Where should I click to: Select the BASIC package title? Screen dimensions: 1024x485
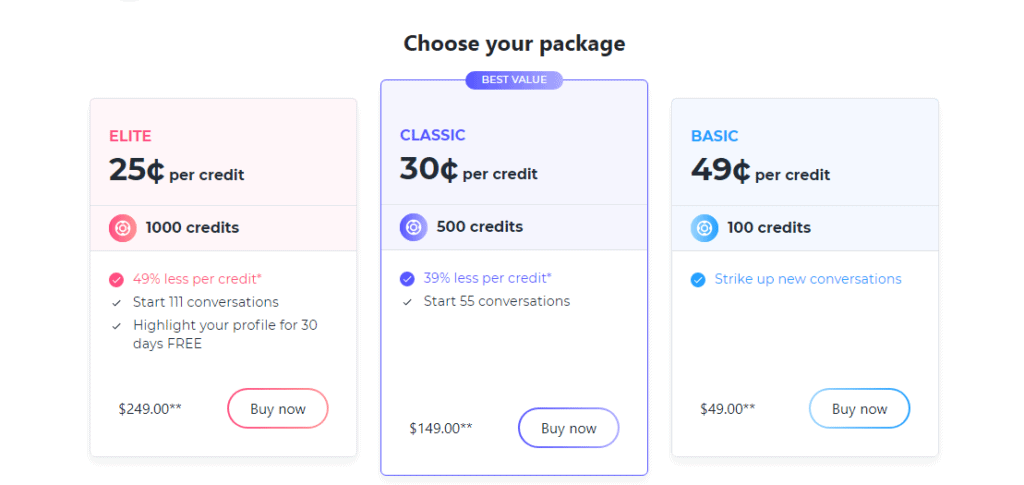pyautogui.click(x=714, y=136)
